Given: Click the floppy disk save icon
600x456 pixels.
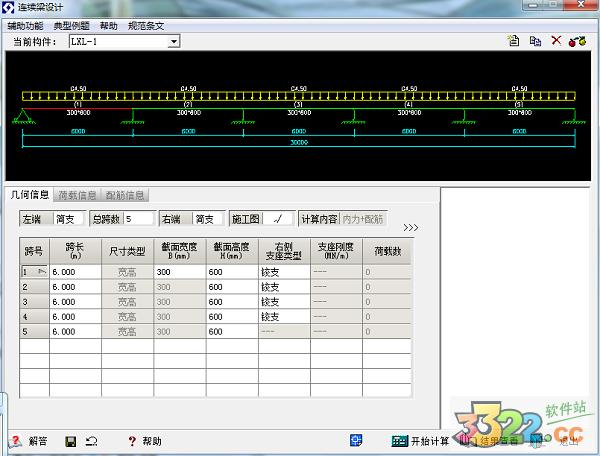Looking at the screenshot, I should [x=70, y=441].
